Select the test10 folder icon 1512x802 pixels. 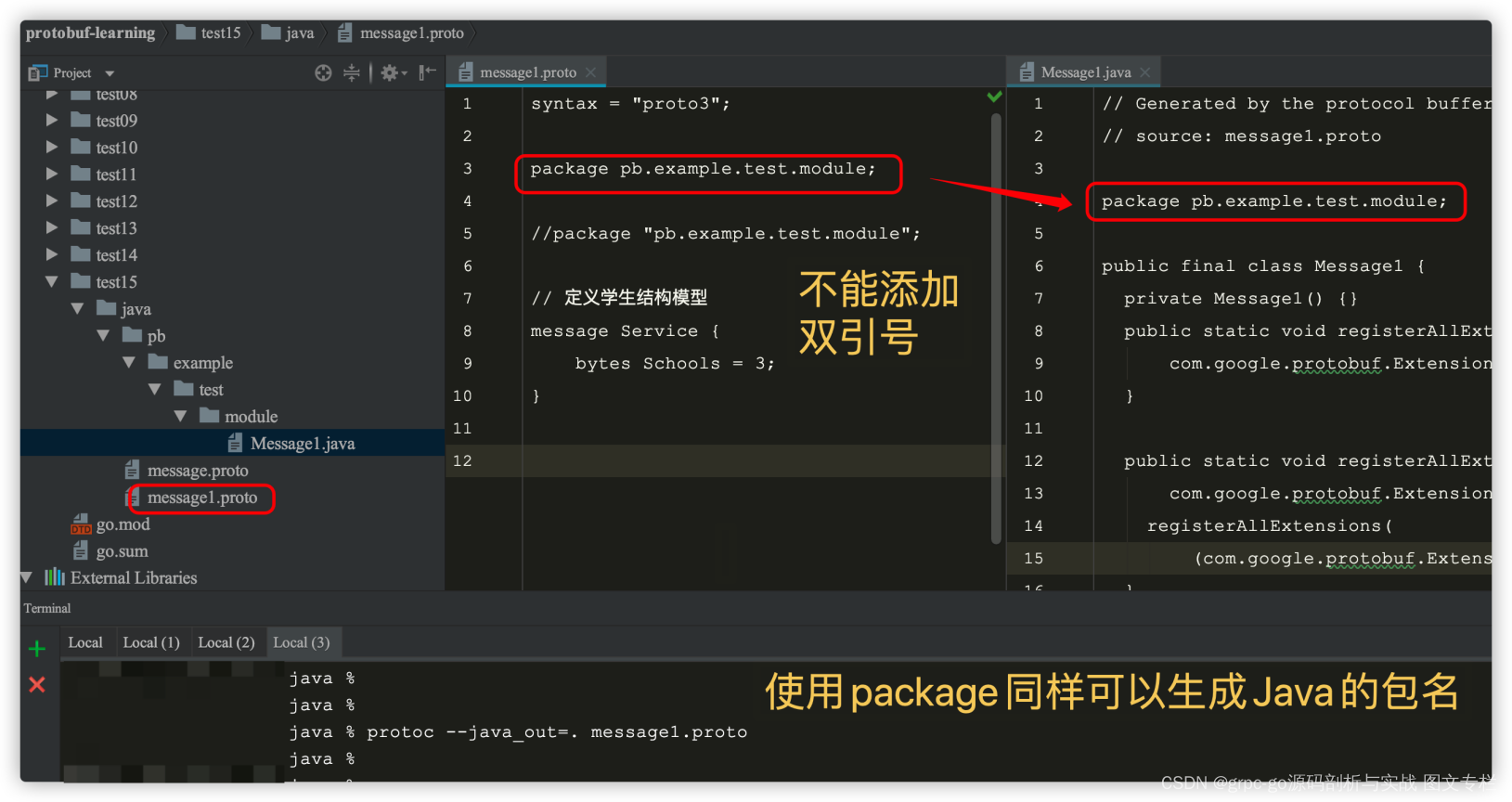click(81, 147)
